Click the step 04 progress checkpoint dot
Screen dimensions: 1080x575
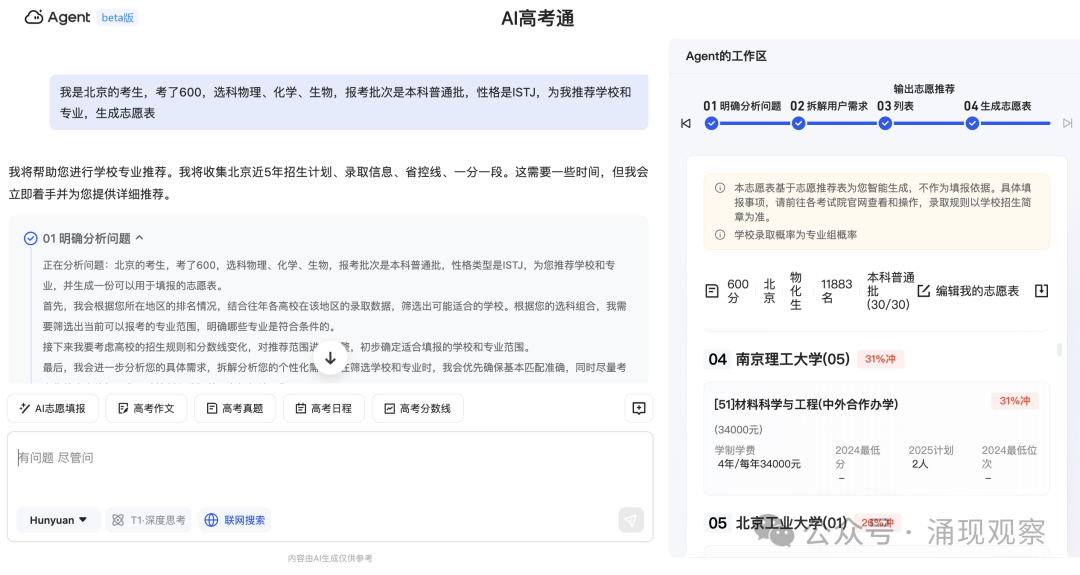pyautogui.click(x=972, y=123)
